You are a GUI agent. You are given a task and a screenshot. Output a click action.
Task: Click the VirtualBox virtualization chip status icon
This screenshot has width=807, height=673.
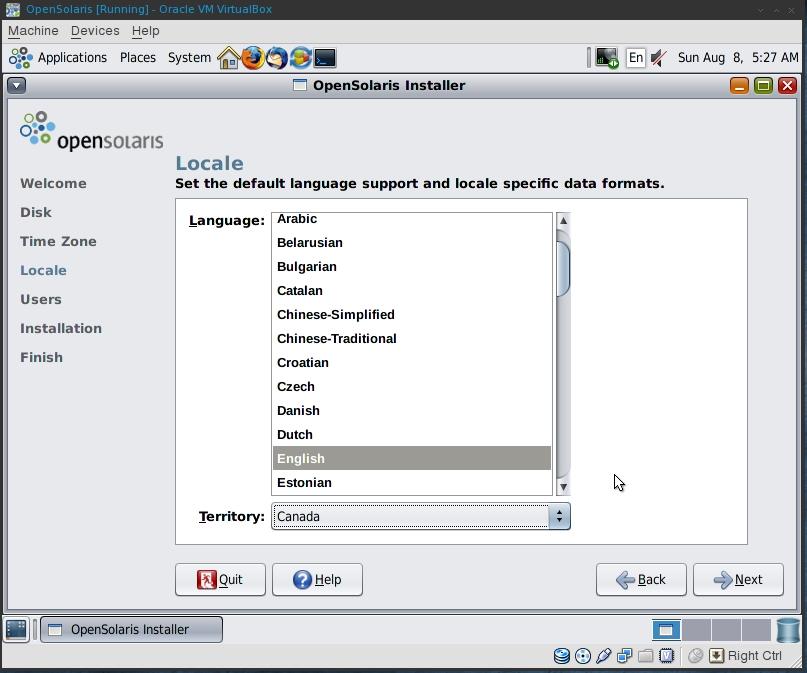pos(666,656)
